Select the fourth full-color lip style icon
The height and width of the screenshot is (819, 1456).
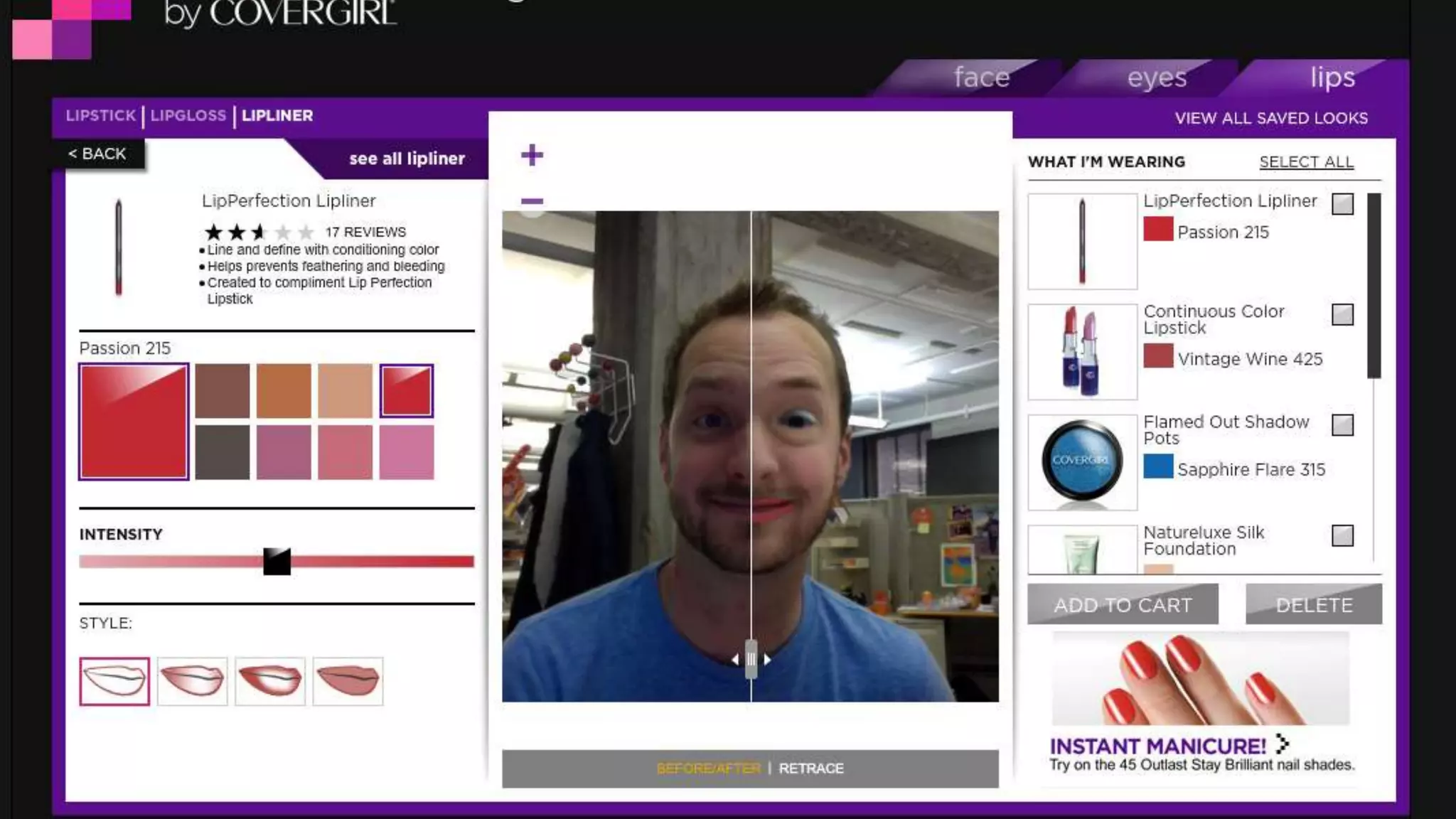tap(348, 681)
